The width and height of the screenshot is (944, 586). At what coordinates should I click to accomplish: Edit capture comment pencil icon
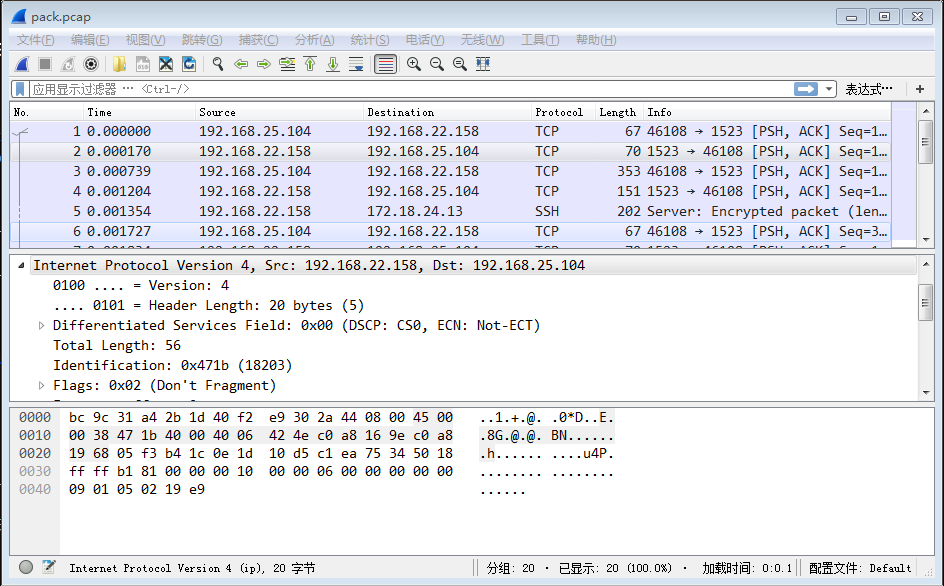point(48,568)
